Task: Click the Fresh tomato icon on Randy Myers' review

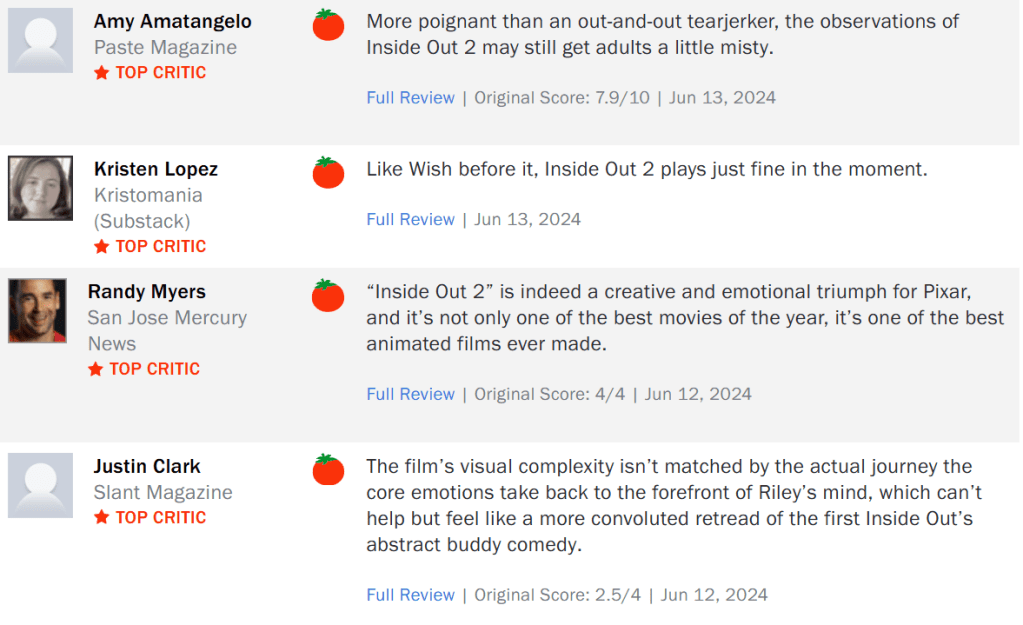Action: click(x=327, y=296)
